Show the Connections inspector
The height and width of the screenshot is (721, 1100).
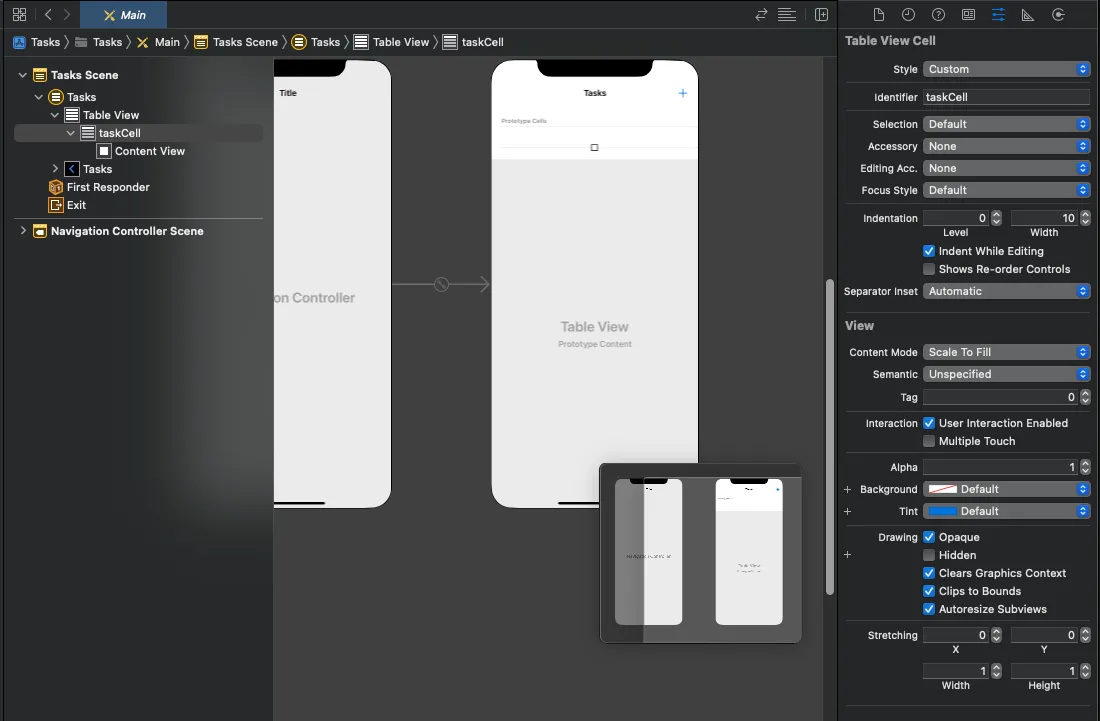[x=1059, y=15]
